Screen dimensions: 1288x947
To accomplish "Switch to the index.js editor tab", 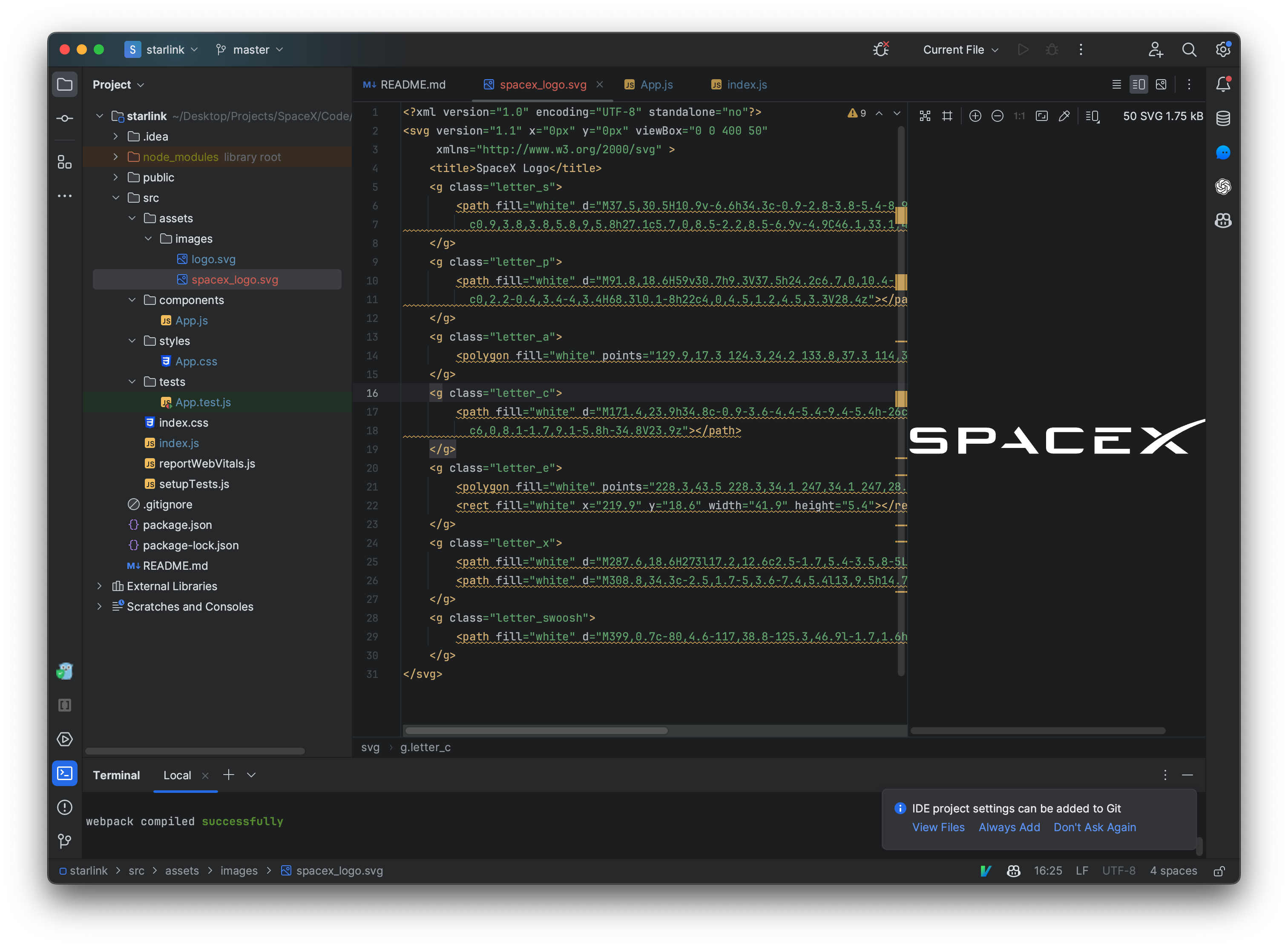I will point(739,85).
